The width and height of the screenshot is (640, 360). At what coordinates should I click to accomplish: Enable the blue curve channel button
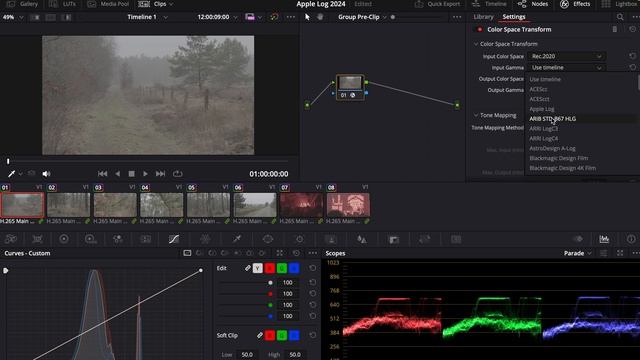pos(294,268)
